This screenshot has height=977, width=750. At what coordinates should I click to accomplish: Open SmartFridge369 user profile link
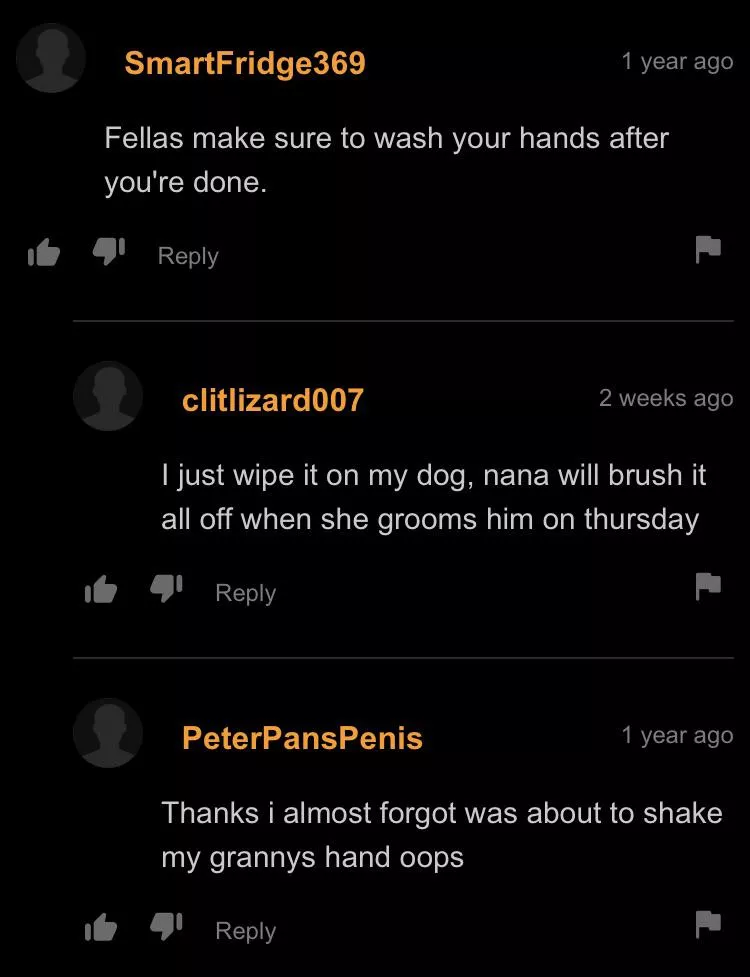point(245,63)
